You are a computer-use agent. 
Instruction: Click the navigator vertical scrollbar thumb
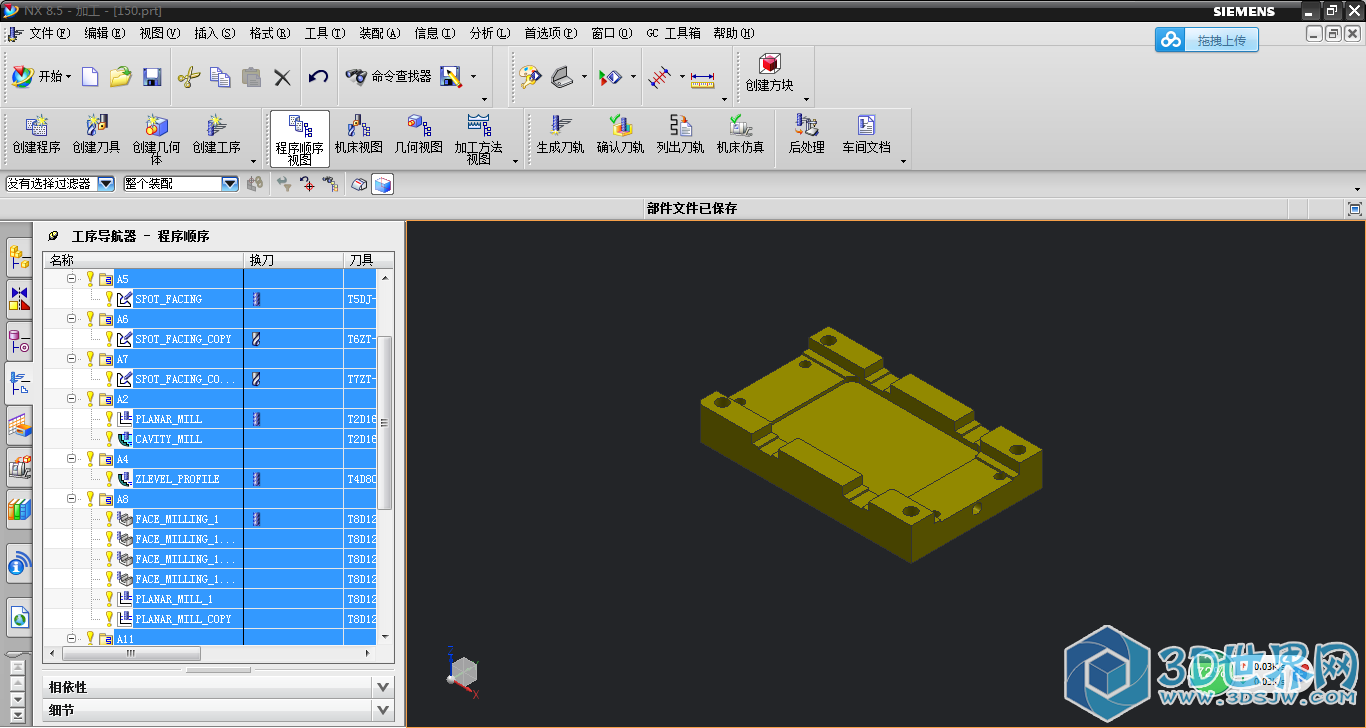tap(384, 422)
